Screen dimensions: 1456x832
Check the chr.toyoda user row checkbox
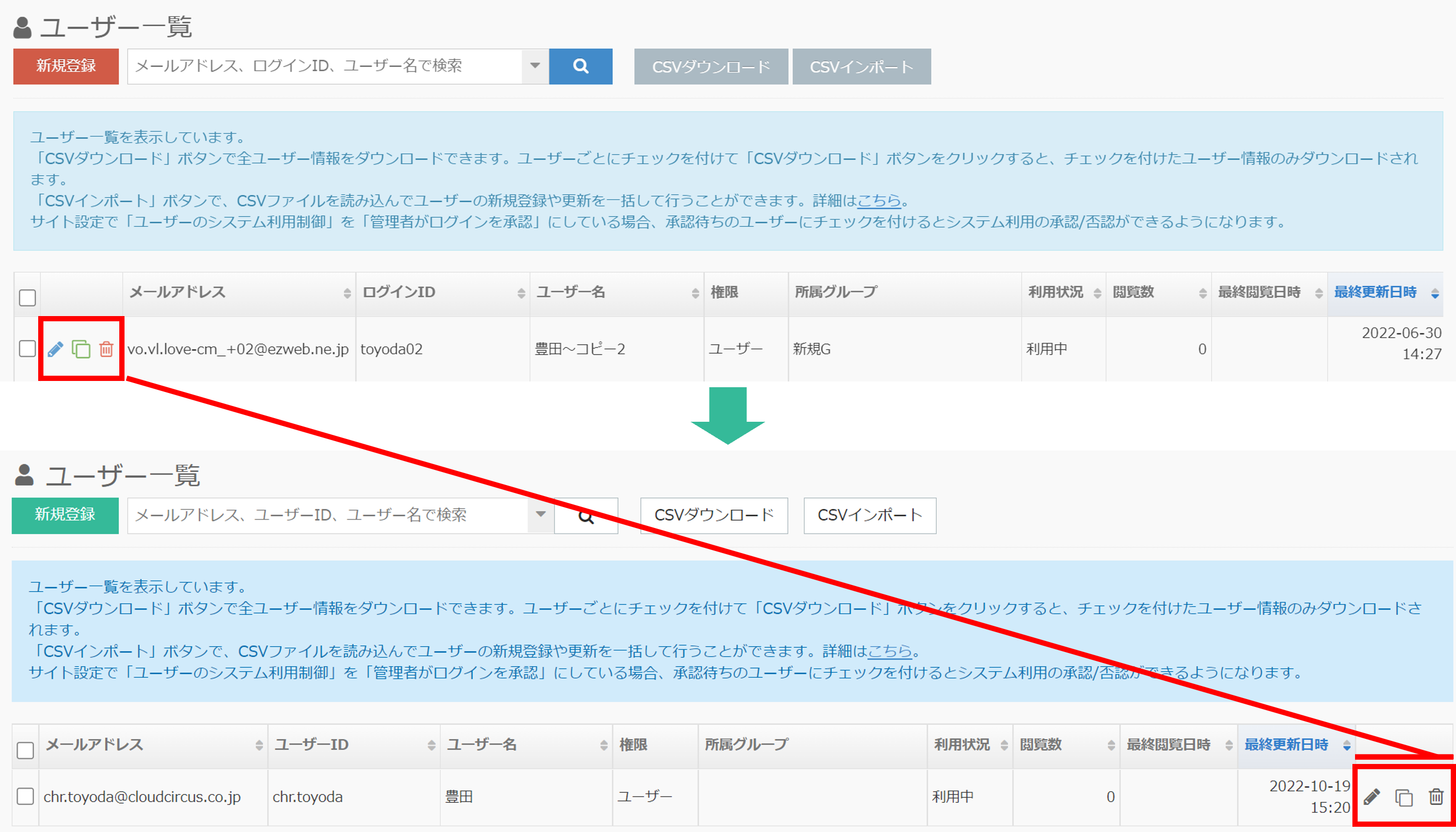point(25,796)
